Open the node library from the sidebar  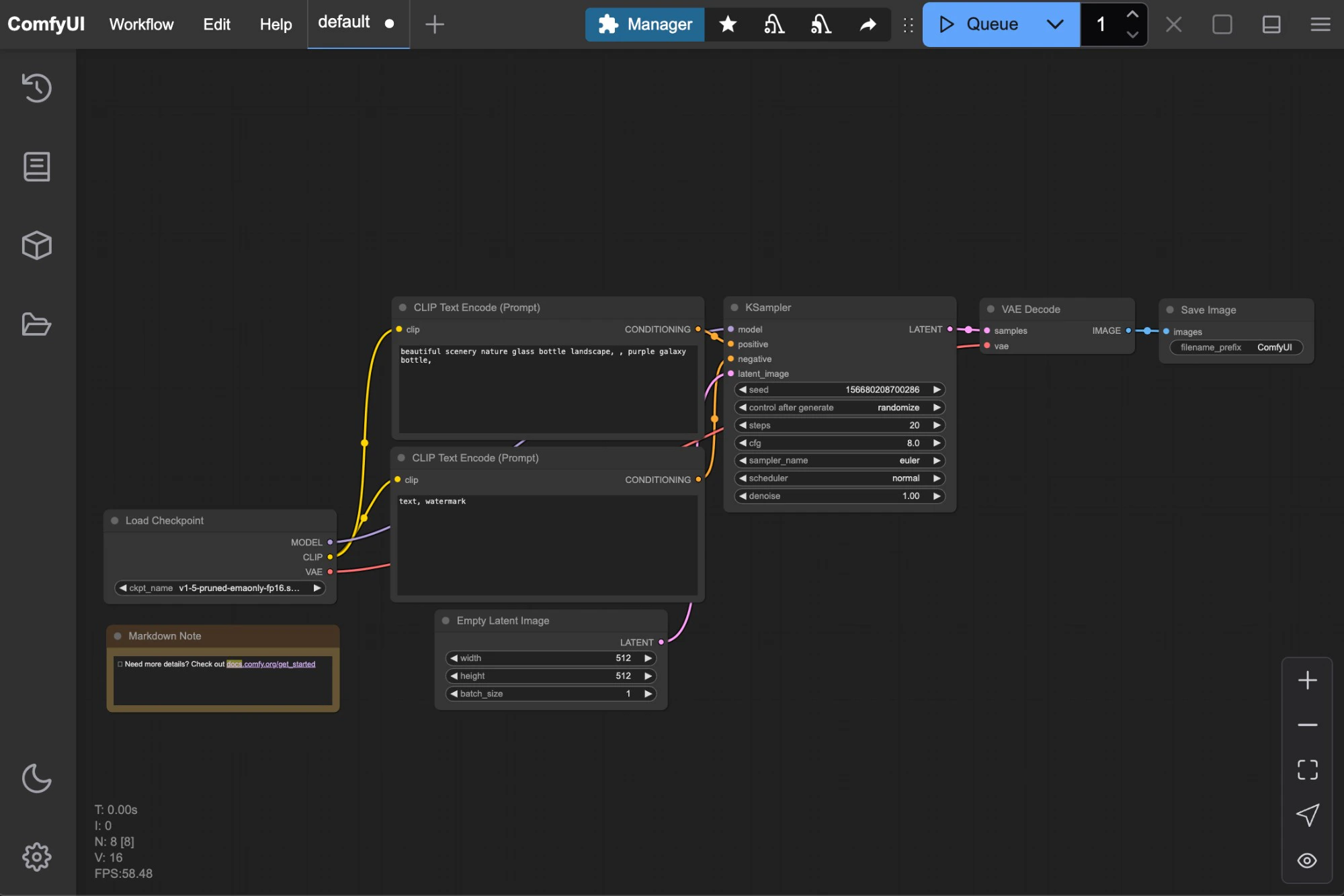point(36,167)
